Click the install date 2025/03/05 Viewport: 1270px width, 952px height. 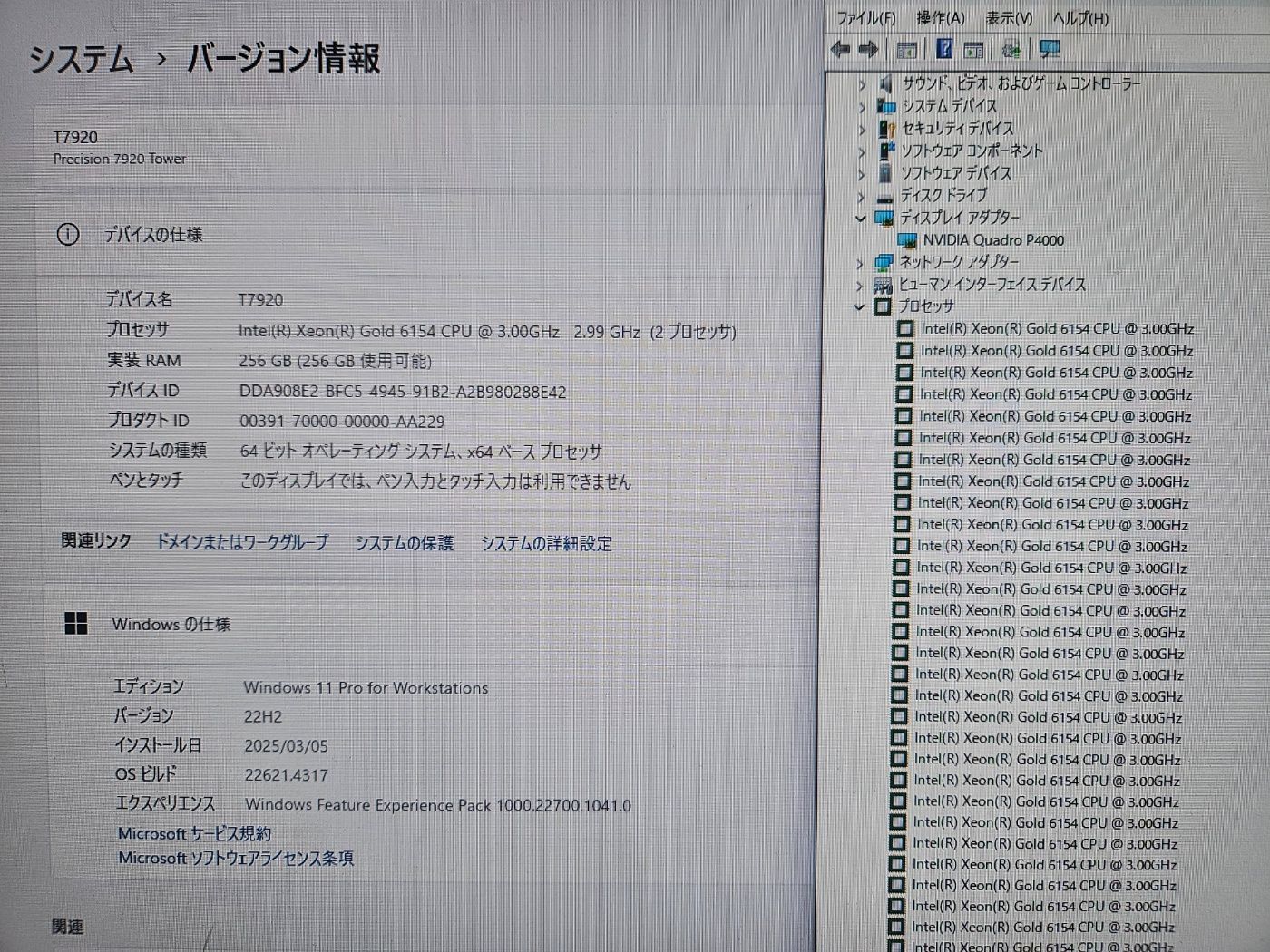tap(286, 746)
